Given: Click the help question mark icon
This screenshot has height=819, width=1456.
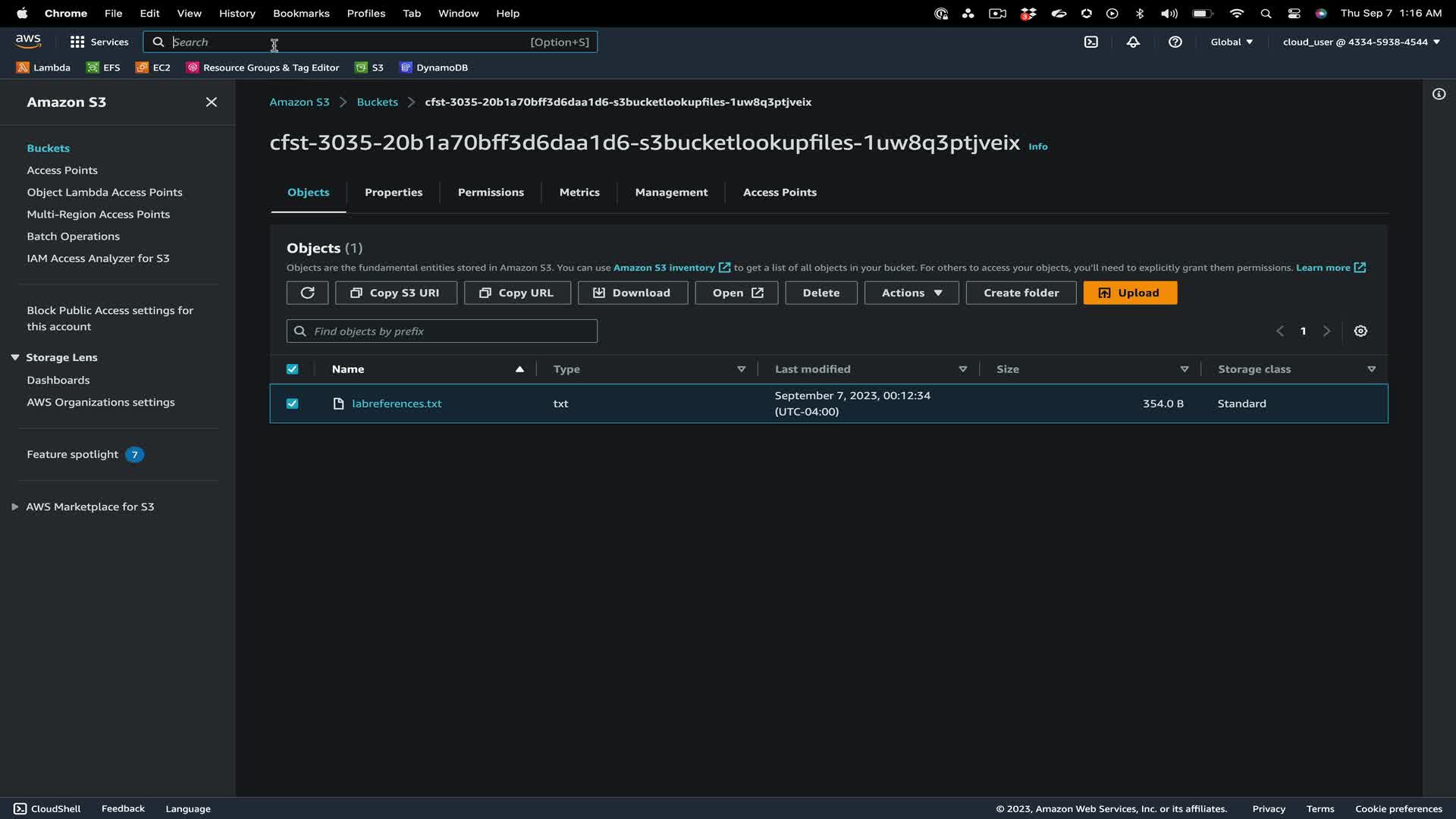Looking at the screenshot, I should coord(1175,42).
